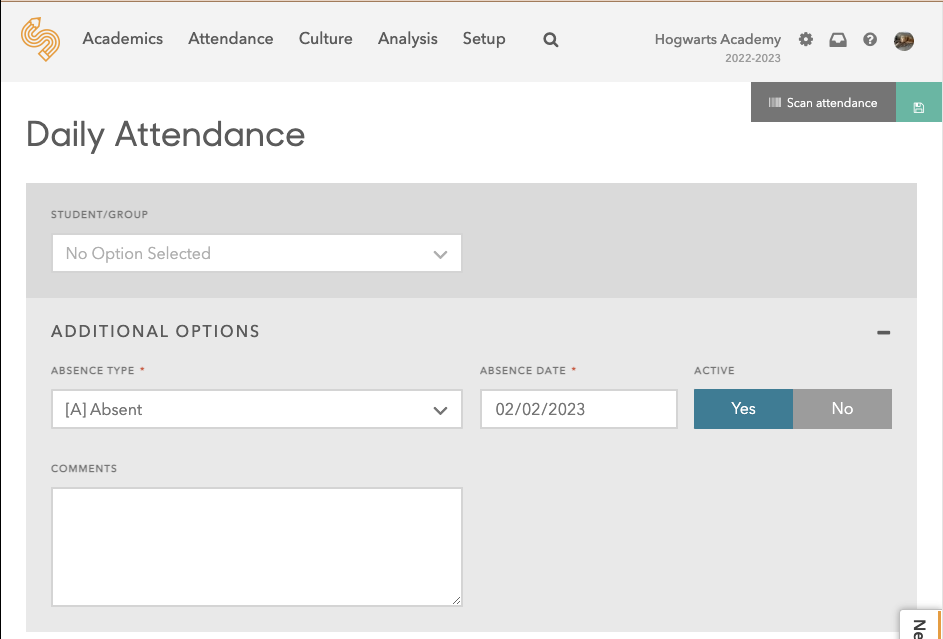Open the Attendance menu
The image size is (943, 639).
click(231, 39)
